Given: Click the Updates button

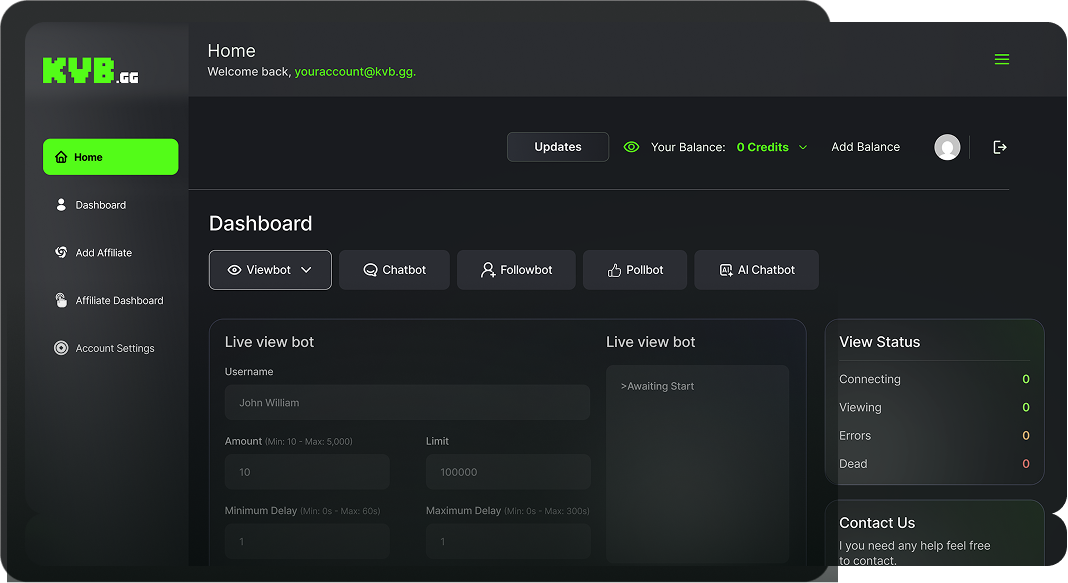Looking at the screenshot, I should (x=558, y=147).
